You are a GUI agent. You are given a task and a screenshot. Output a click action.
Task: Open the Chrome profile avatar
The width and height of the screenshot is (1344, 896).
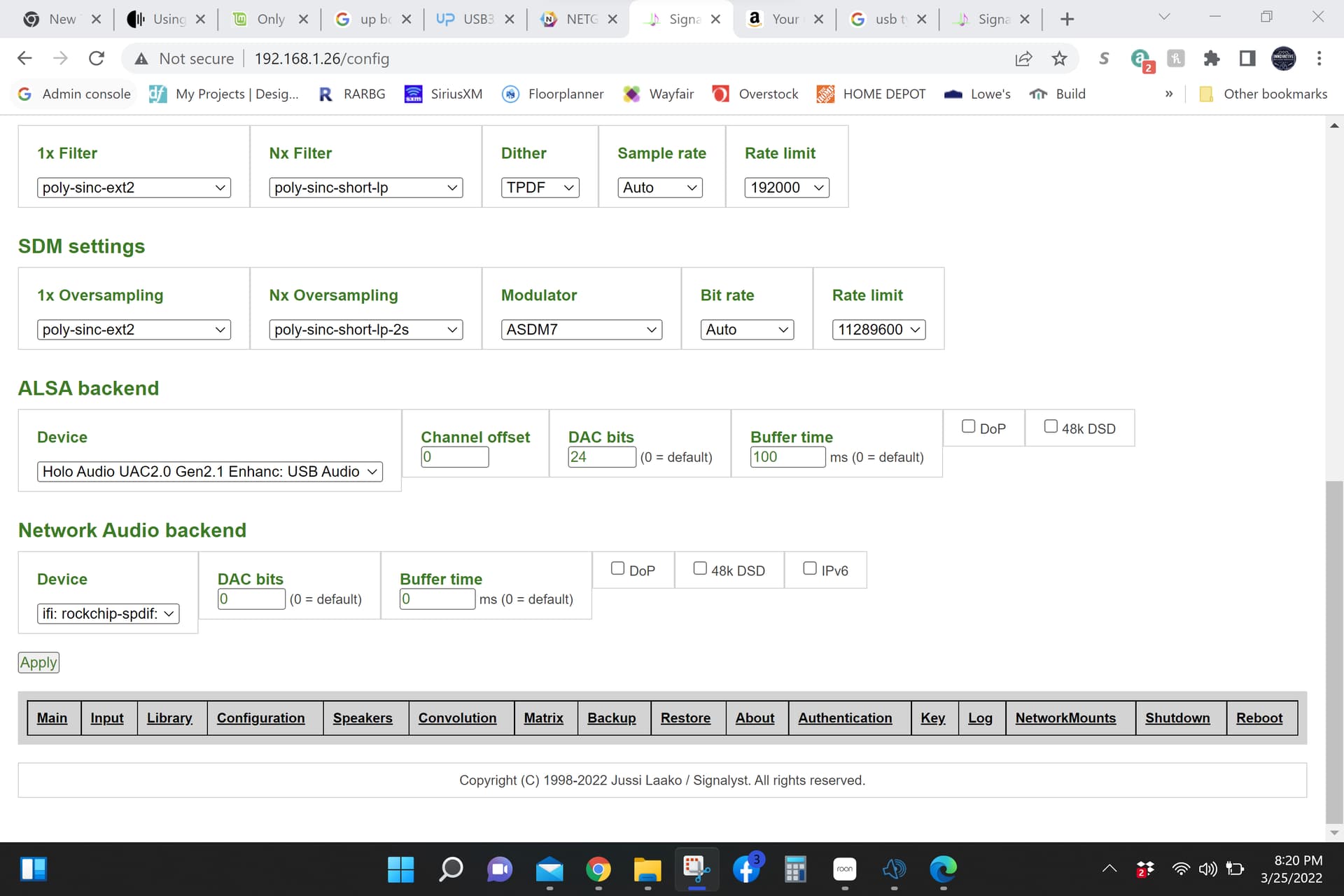[1283, 59]
